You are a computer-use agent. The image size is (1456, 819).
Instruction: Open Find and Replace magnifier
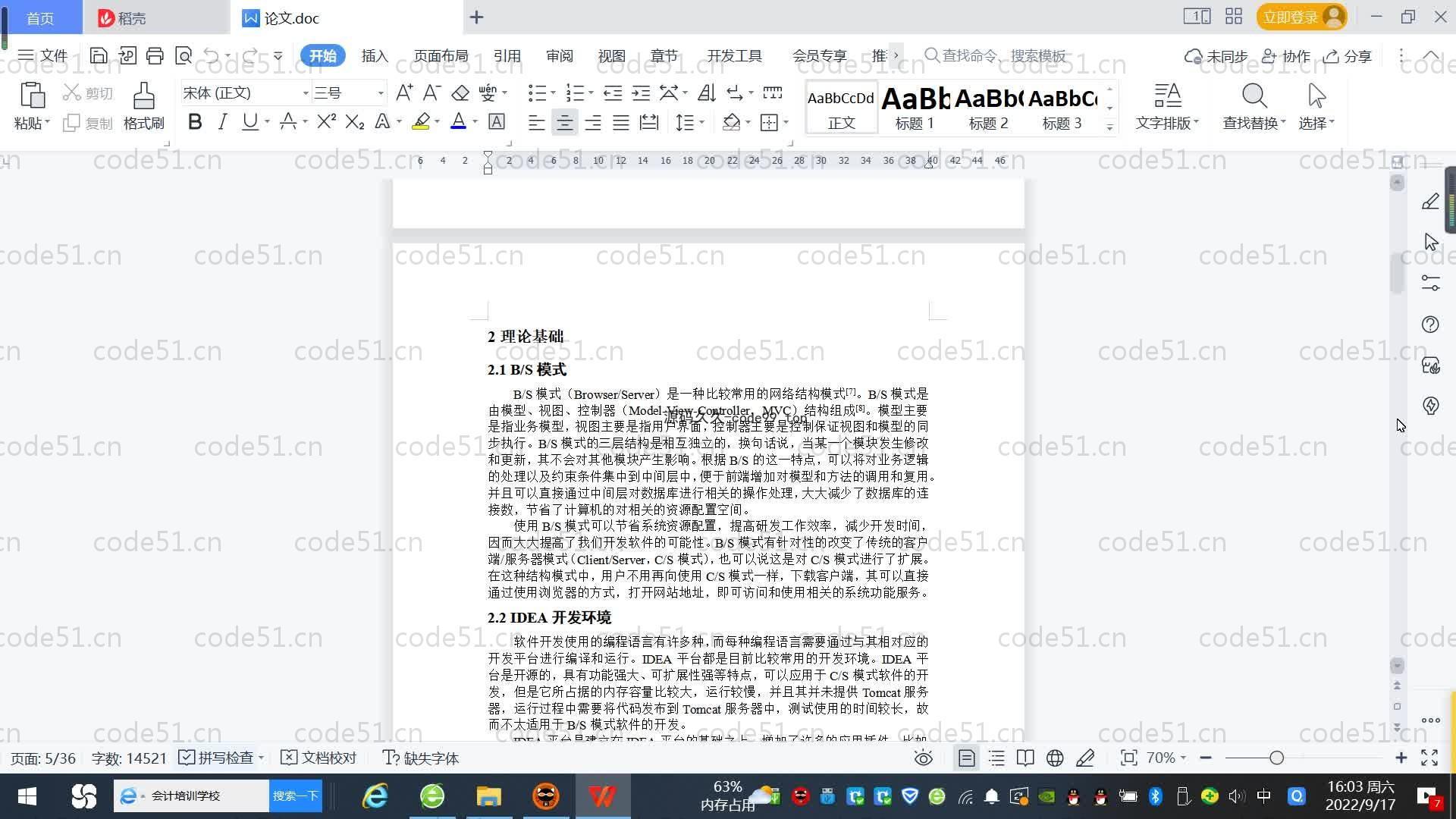click(x=1254, y=96)
